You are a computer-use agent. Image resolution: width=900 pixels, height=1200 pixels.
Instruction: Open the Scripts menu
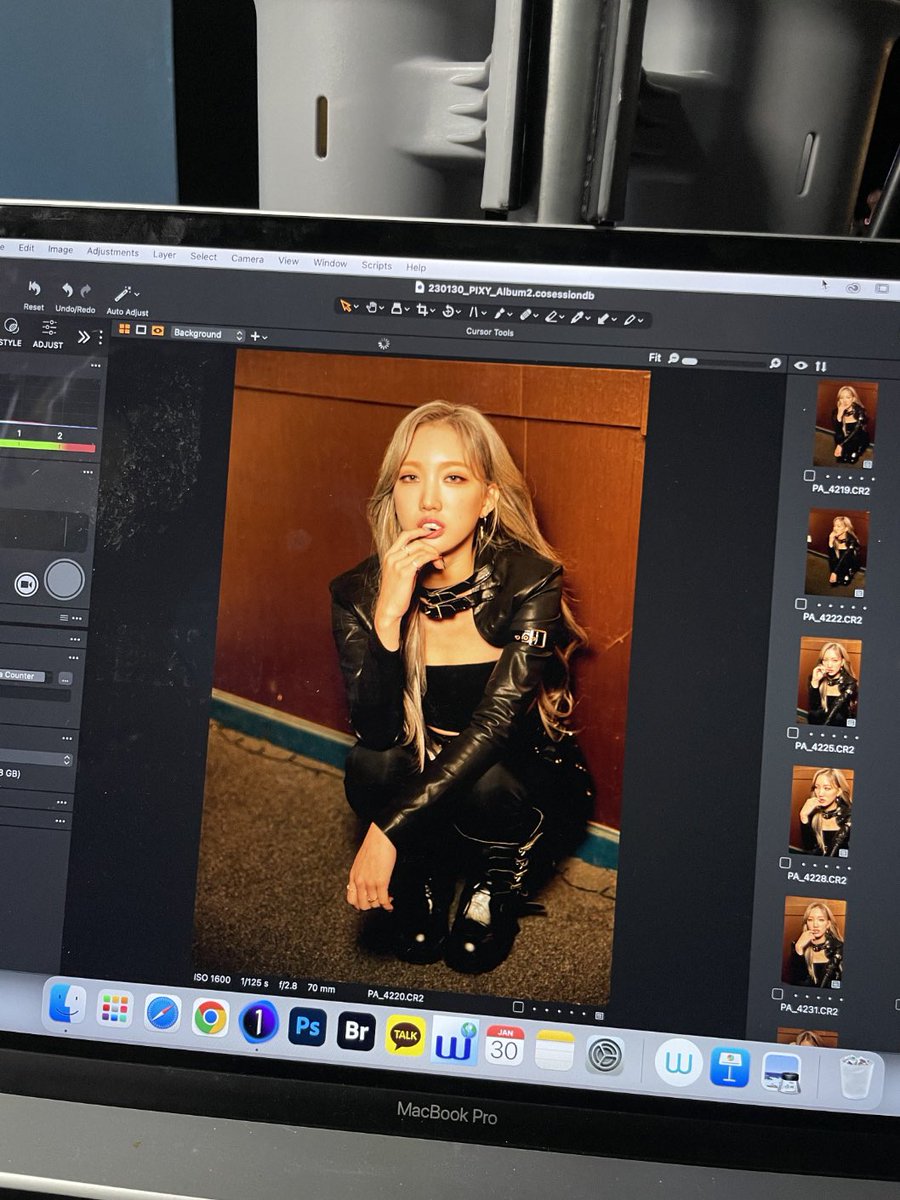tap(376, 265)
